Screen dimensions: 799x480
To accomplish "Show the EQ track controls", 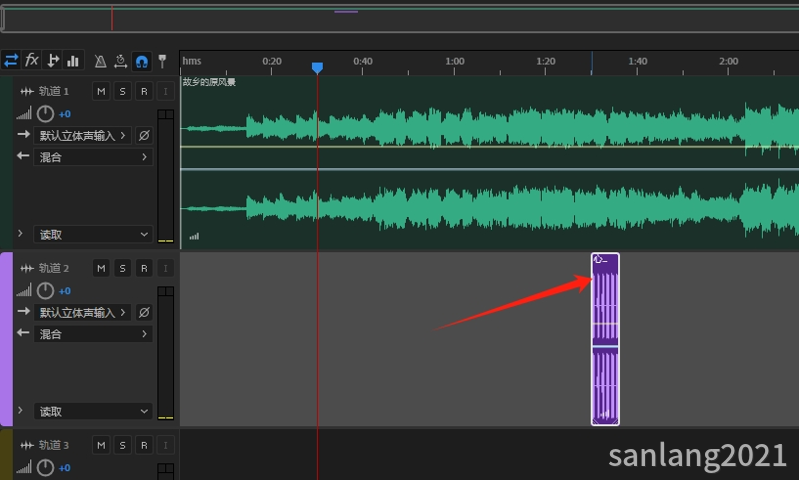I will (73, 60).
